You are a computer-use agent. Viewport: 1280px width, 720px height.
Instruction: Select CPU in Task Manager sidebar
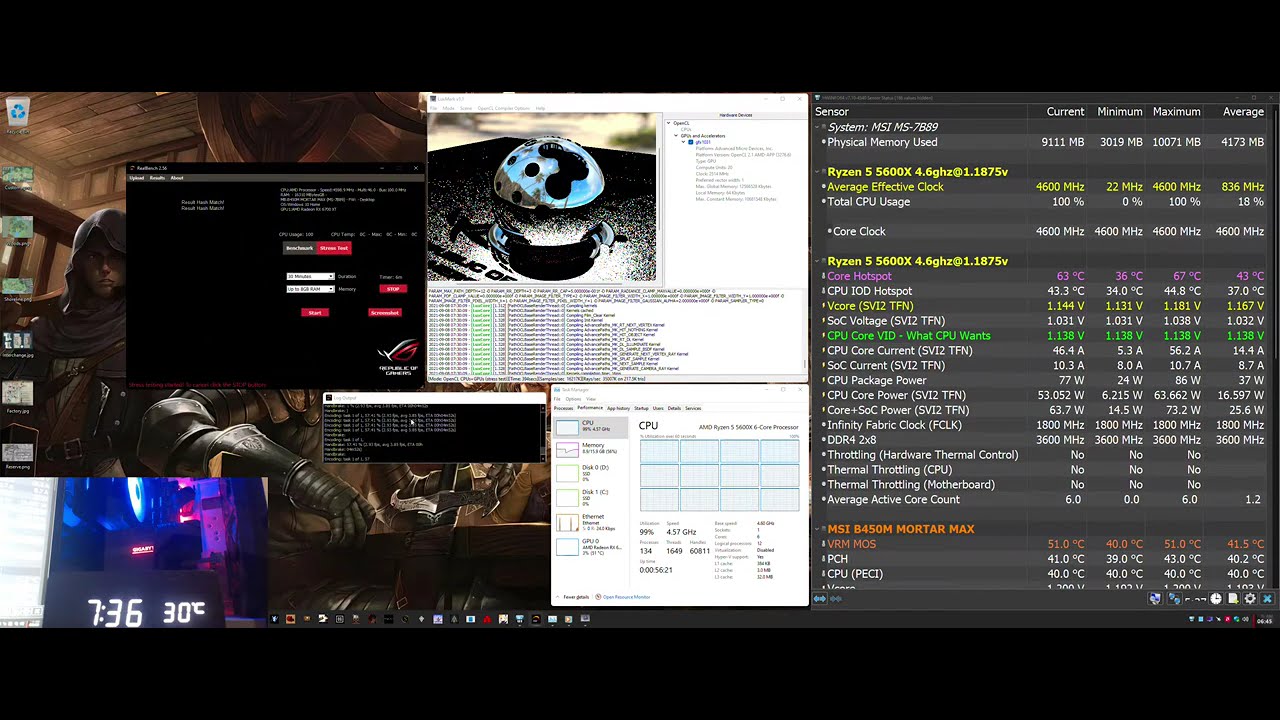pos(591,427)
